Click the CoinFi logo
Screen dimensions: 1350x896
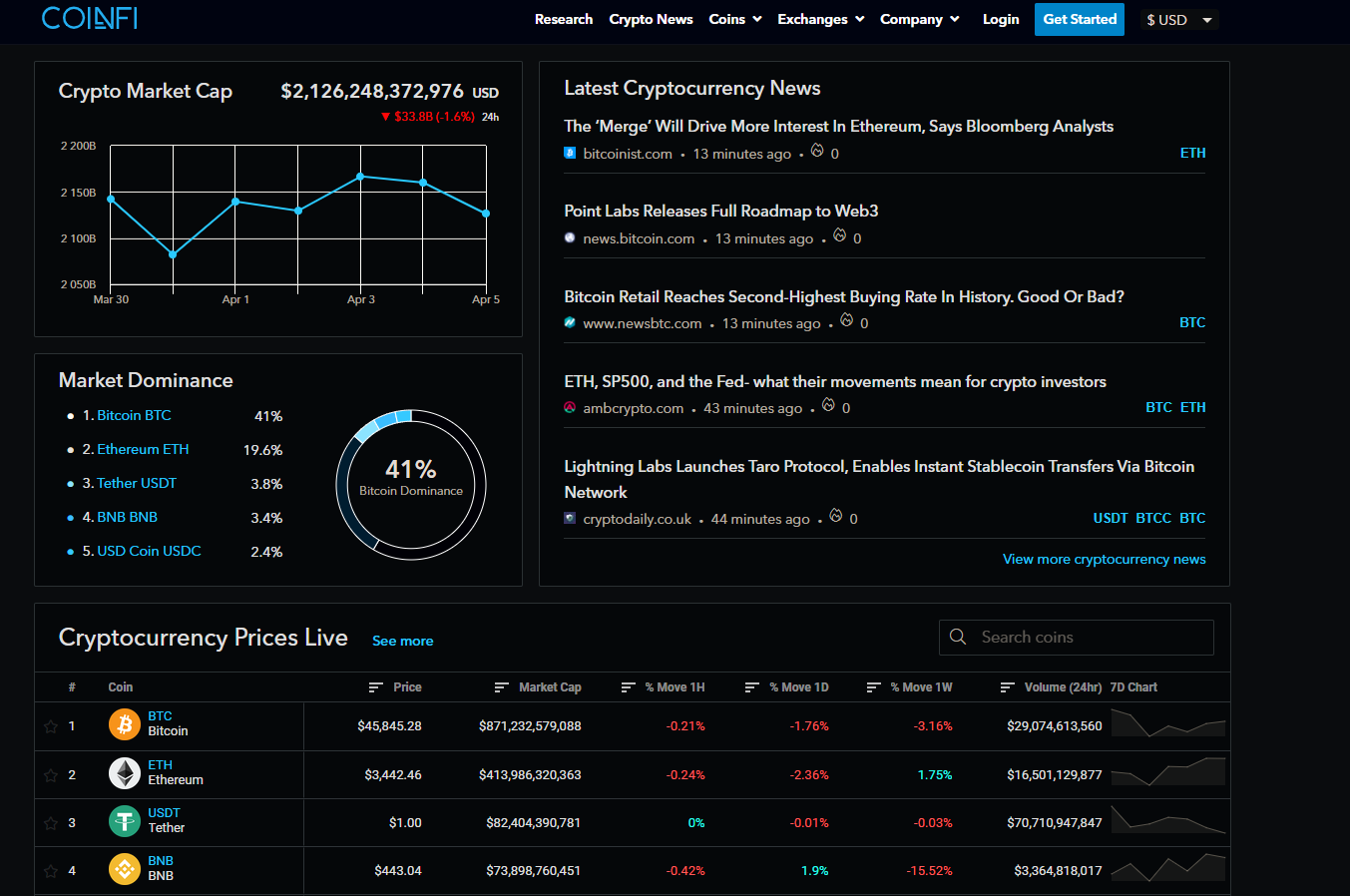(x=90, y=18)
